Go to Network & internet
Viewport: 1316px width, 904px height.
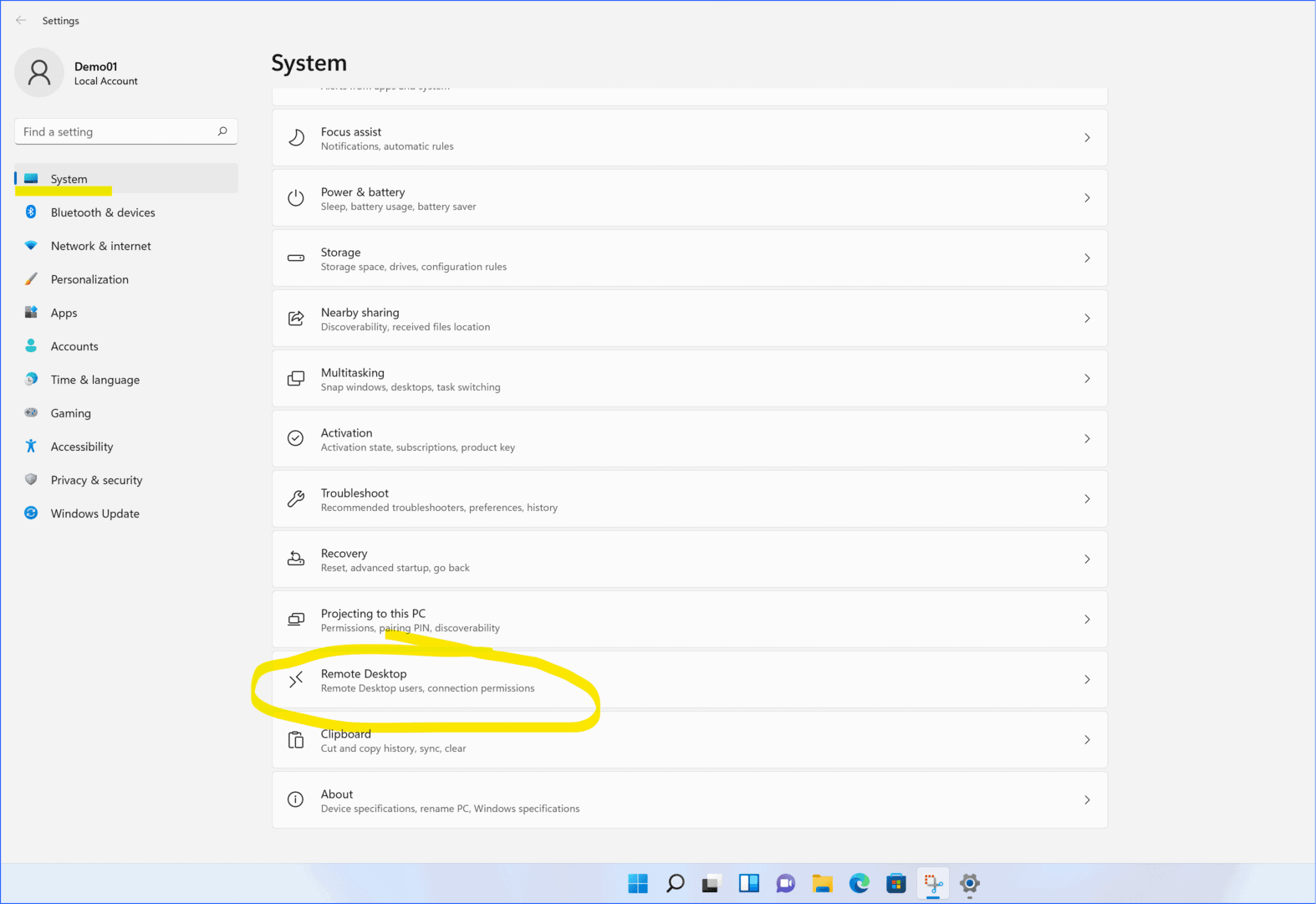coord(126,246)
